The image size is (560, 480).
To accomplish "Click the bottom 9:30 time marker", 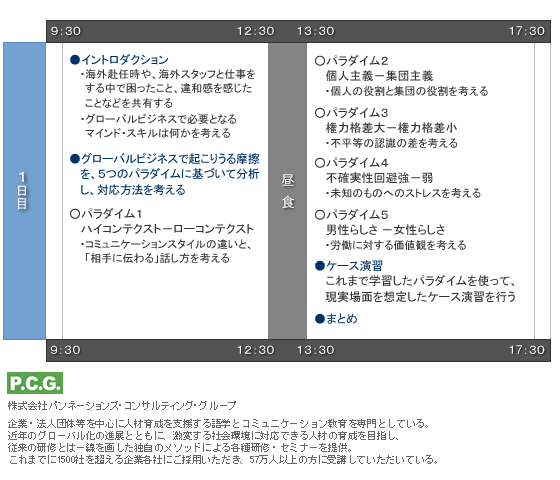I will [66, 350].
